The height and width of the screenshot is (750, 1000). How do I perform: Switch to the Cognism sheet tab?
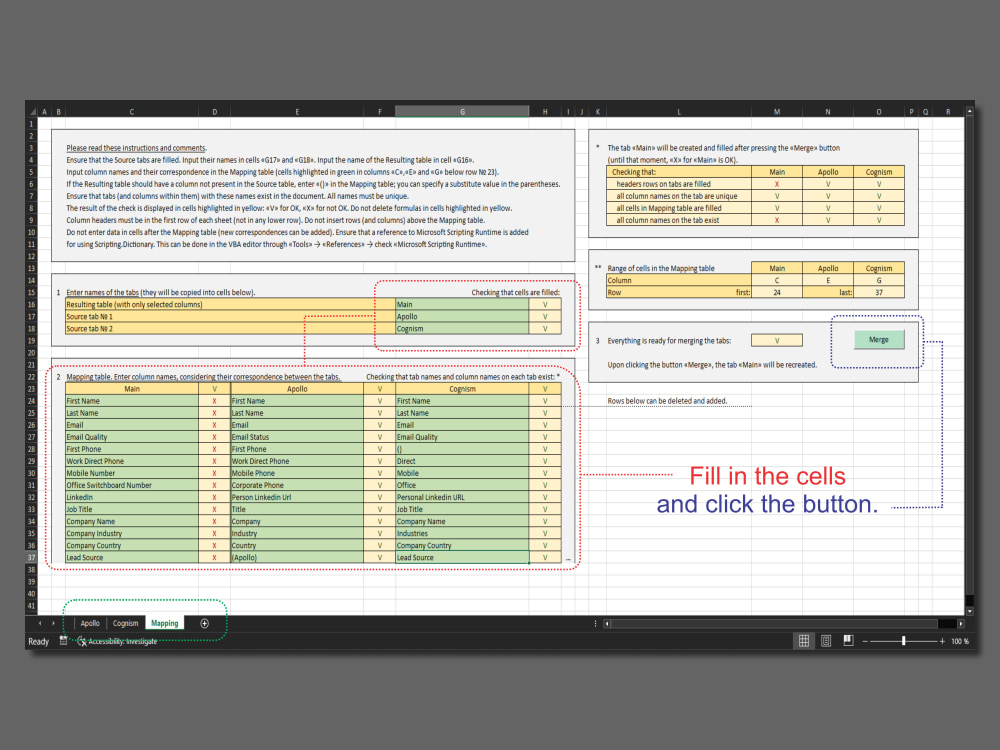click(125, 622)
